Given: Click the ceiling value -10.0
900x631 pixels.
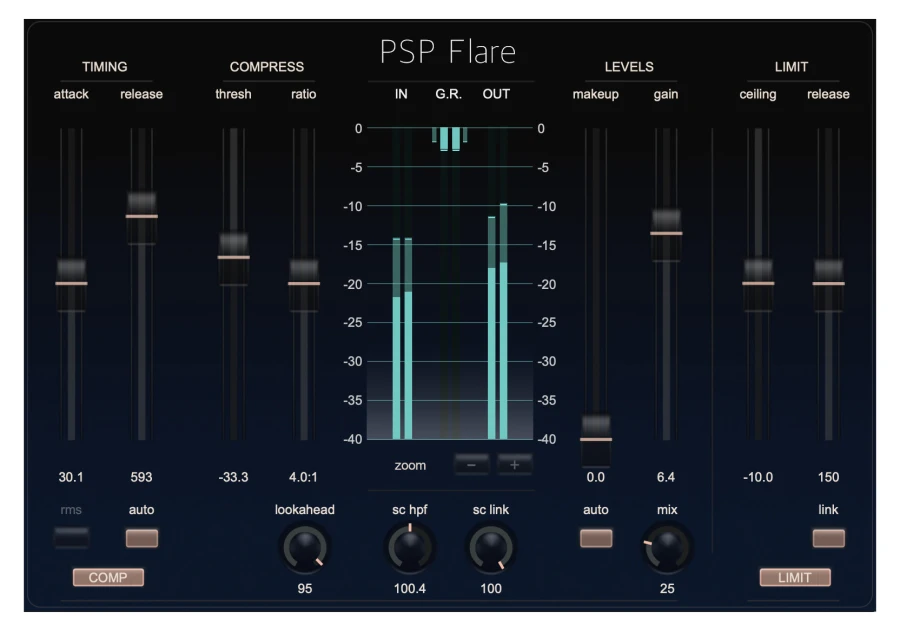Looking at the screenshot, I should pyautogui.click(x=758, y=477).
